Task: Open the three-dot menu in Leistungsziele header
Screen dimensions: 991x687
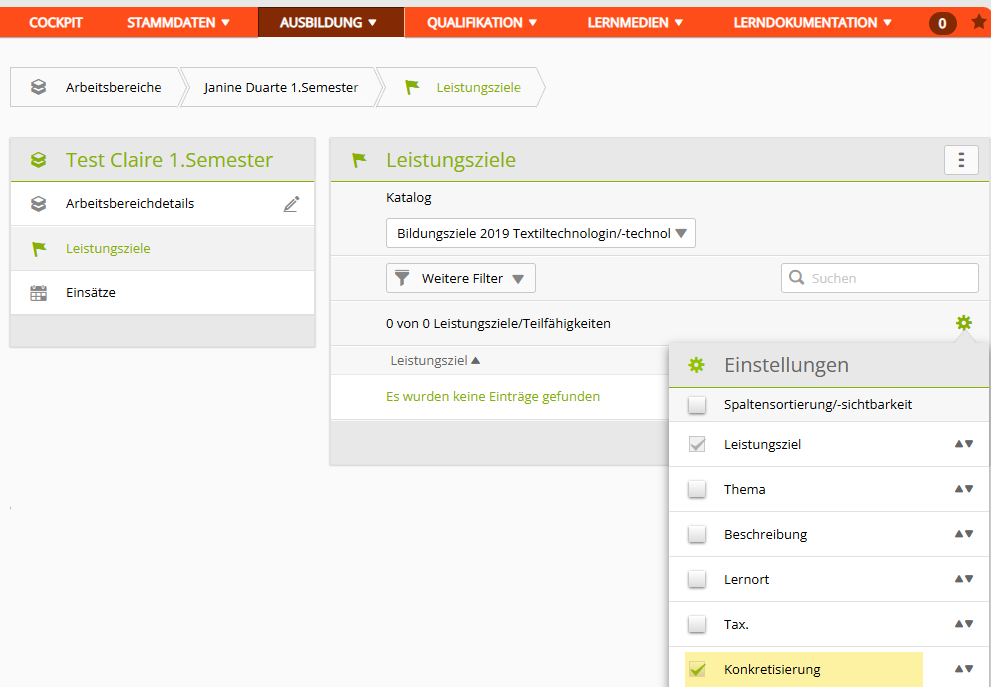Action: (x=961, y=160)
